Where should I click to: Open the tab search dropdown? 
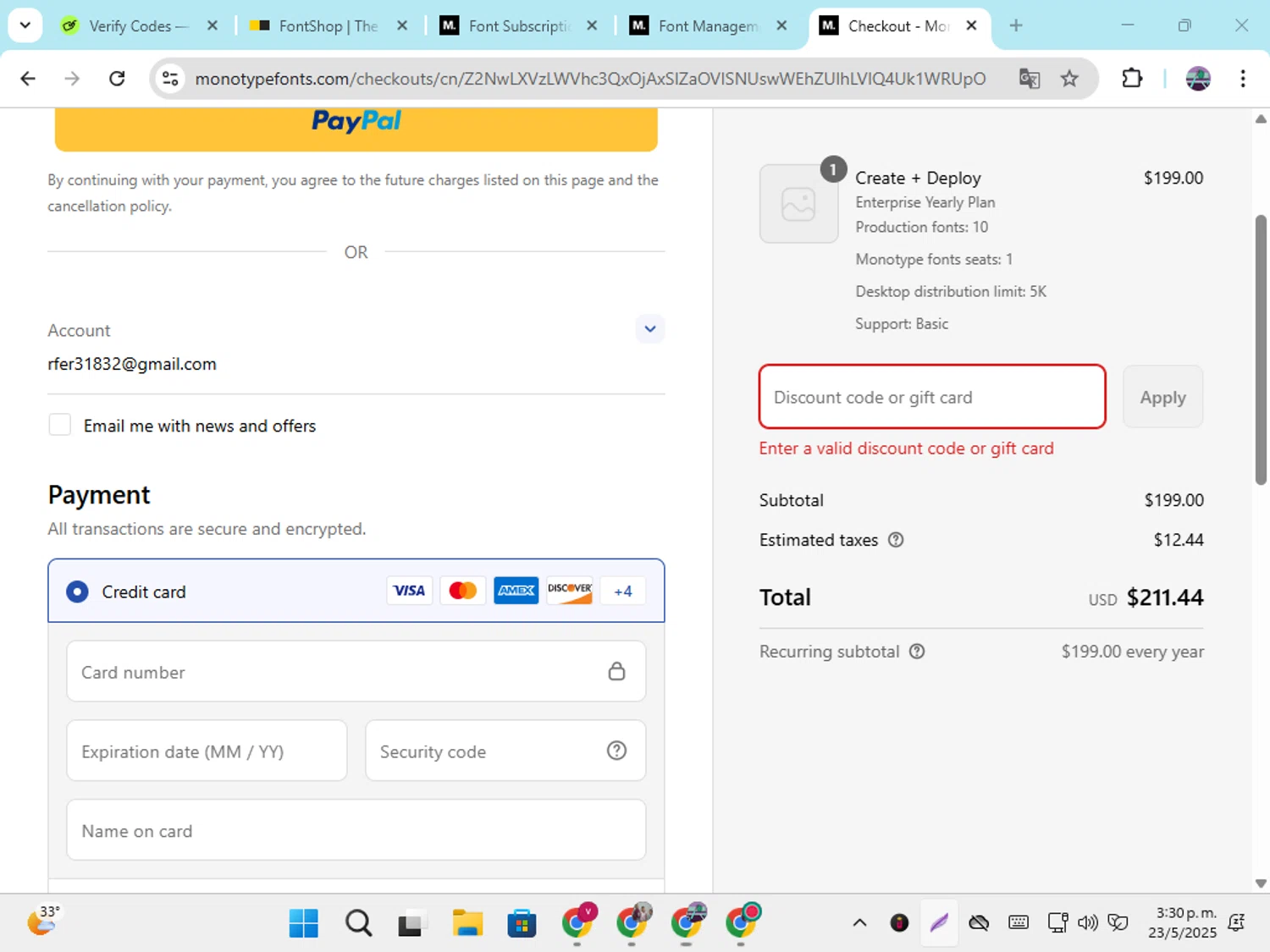pos(25,25)
